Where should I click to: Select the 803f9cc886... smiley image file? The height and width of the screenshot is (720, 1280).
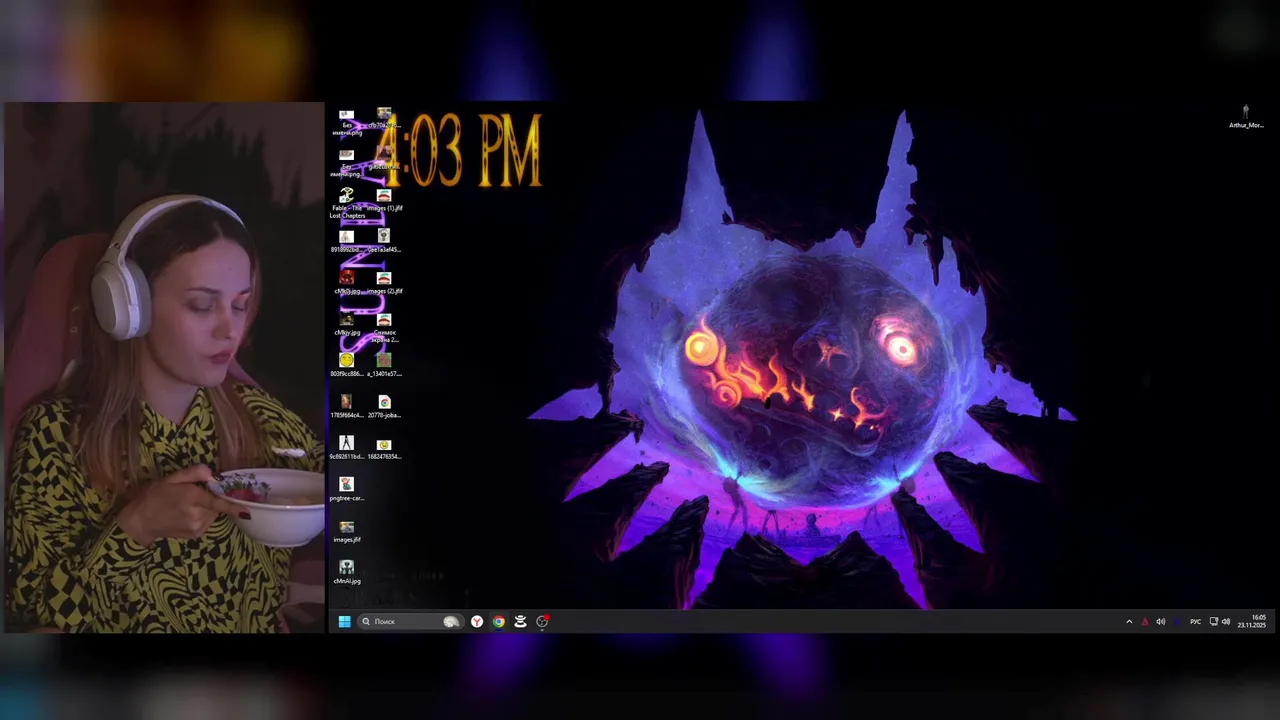pyautogui.click(x=347, y=365)
